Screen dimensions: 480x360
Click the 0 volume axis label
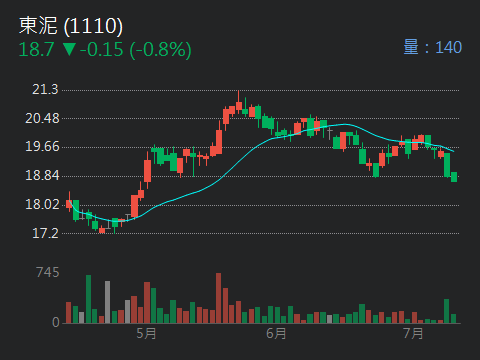click(x=56, y=322)
